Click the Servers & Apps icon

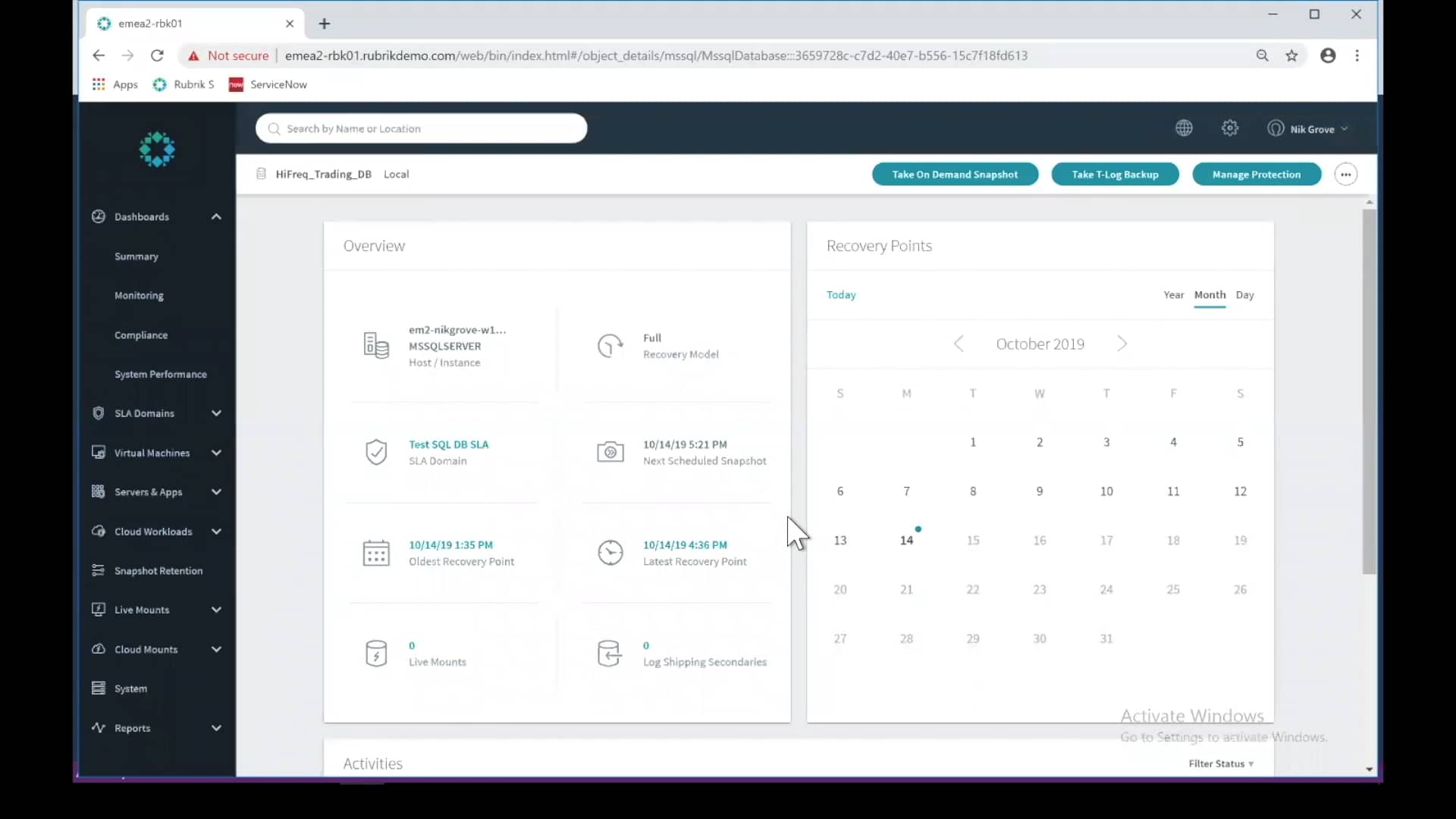pyautogui.click(x=98, y=492)
